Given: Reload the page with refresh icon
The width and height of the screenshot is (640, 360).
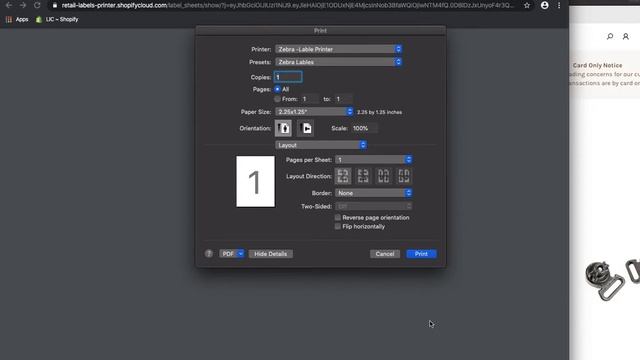Looking at the screenshot, I should point(37,5).
